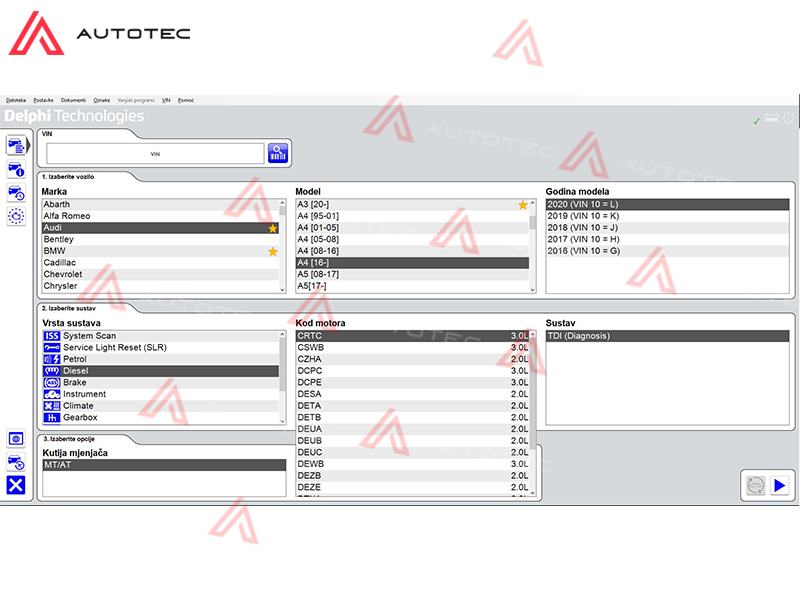Screen dimensions: 800x600
Task: Click the VIN barcode search button
Action: (x=278, y=153)
